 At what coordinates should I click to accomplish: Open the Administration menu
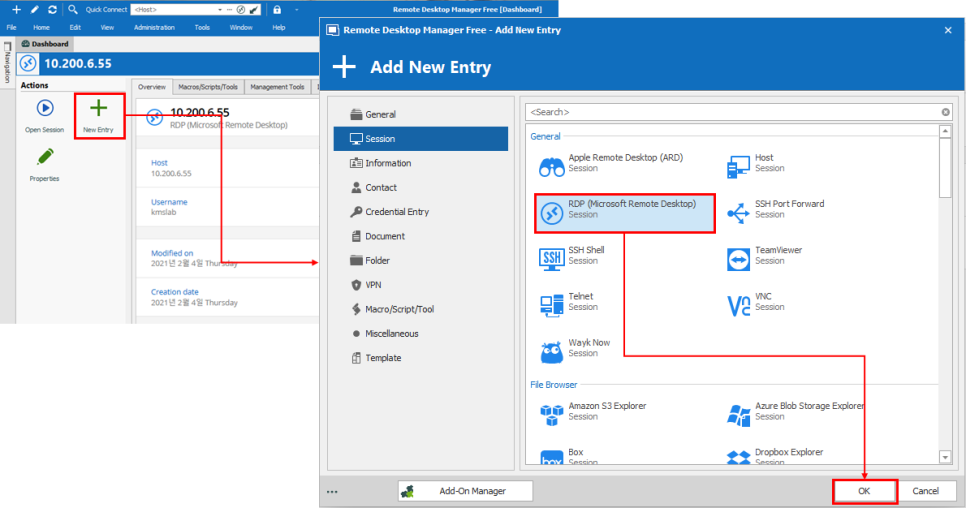[154, 27]
